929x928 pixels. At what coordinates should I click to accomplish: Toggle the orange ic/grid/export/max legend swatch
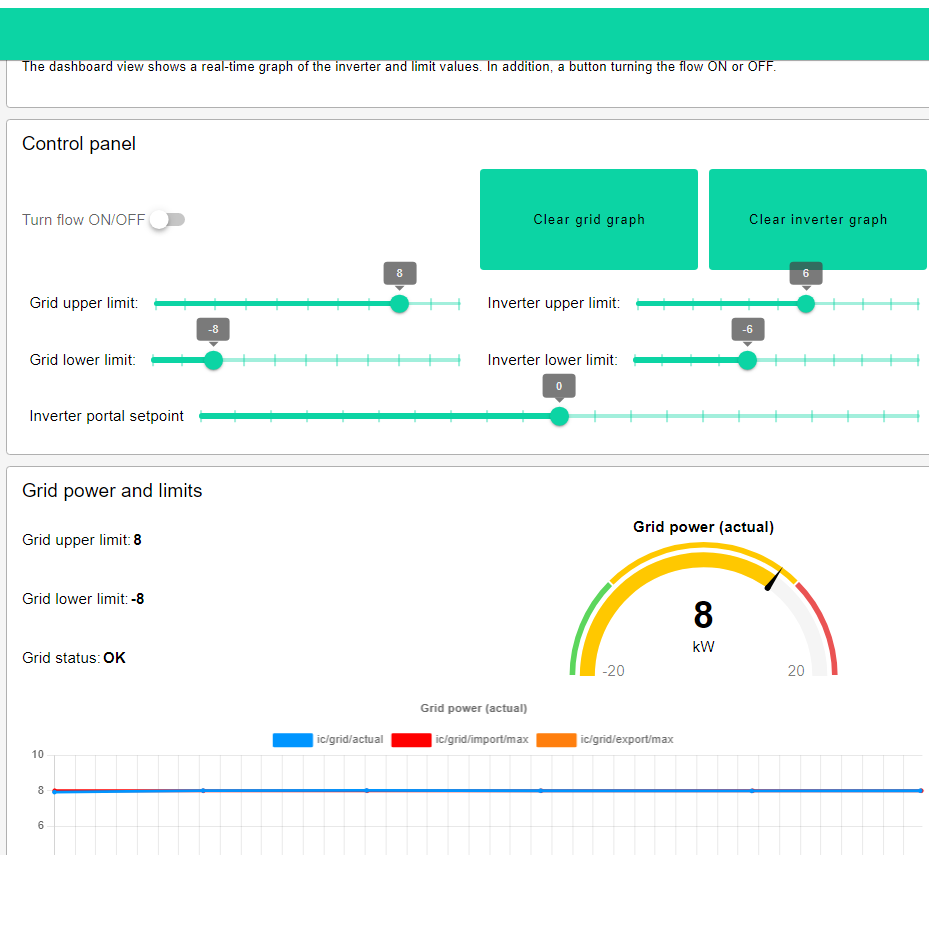pos(556,740)
